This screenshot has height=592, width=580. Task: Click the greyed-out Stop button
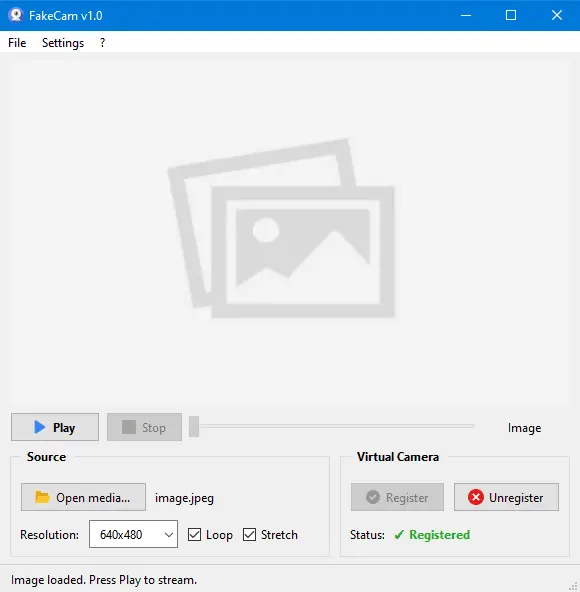(144, 427)
